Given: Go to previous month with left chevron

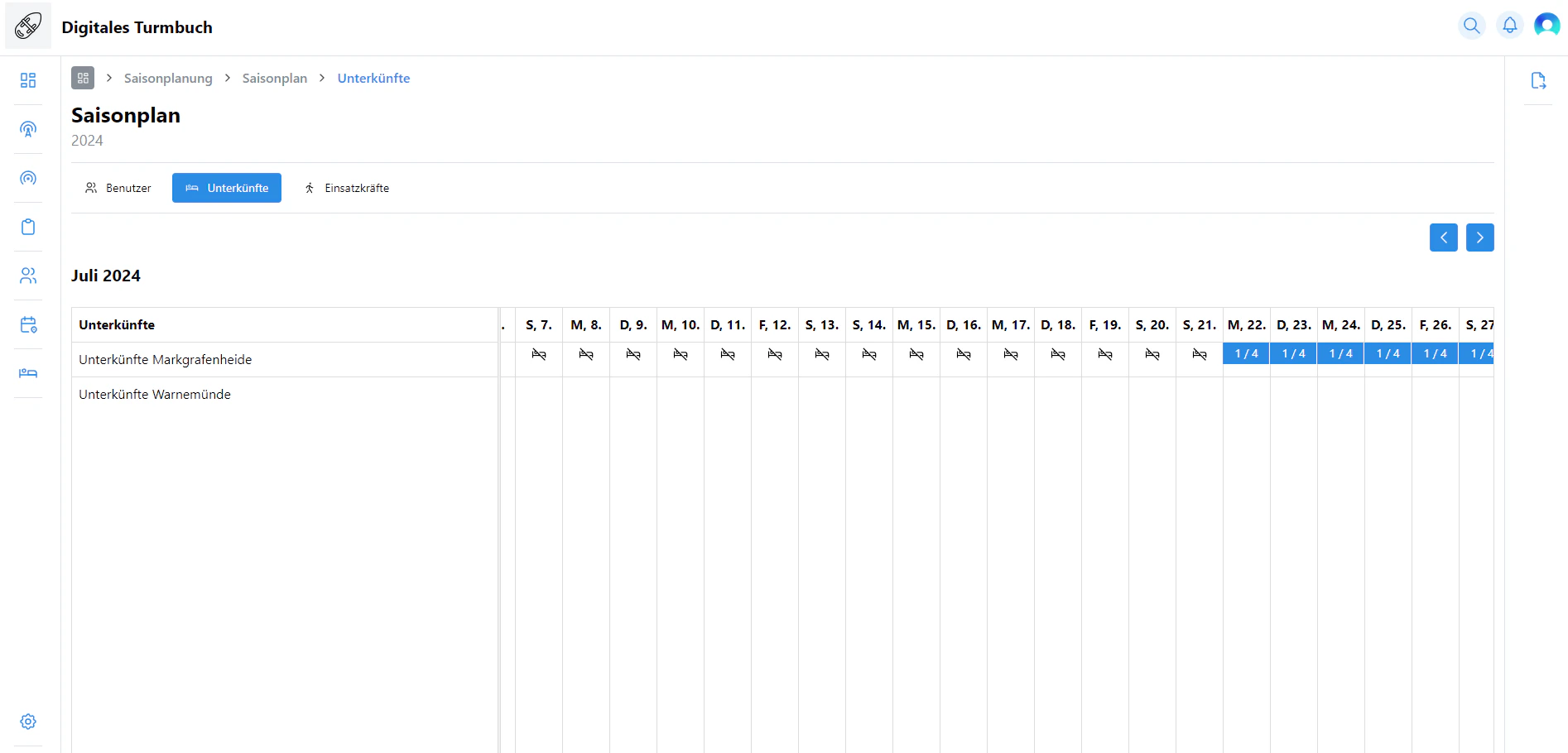Looking at the screenshot, I should point(1444,237).
